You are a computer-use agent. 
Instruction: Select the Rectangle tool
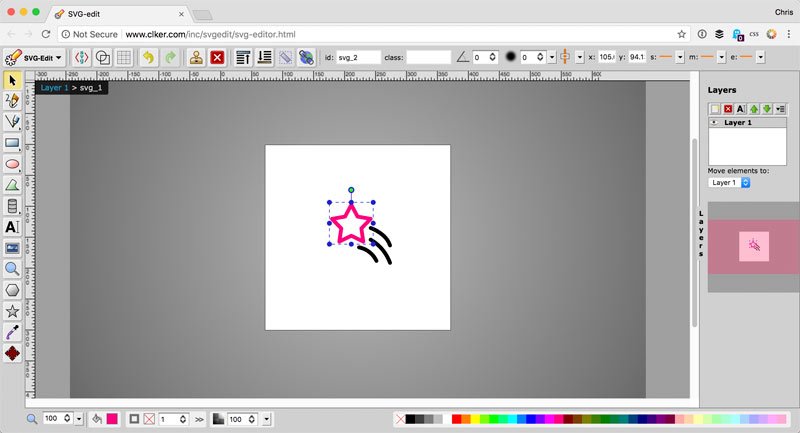click(12, 143)
